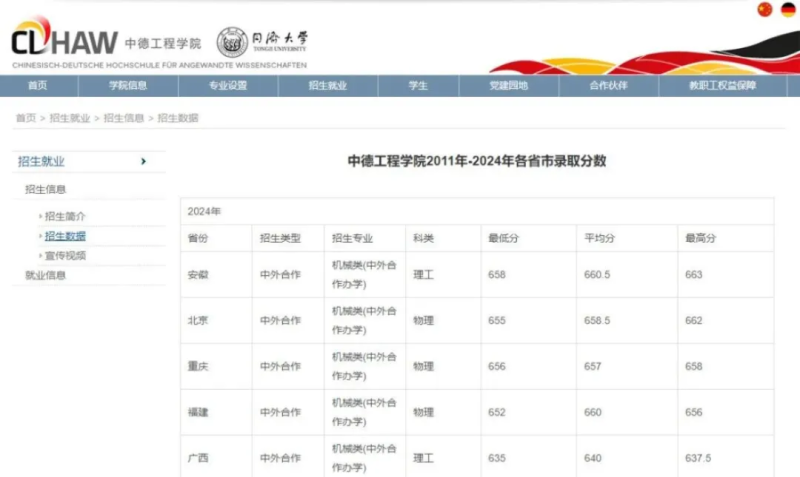The width and height of the screenshot is (800, 477).
Task: Expand the 就业信息 sidebar section
Action: point(46,275)
